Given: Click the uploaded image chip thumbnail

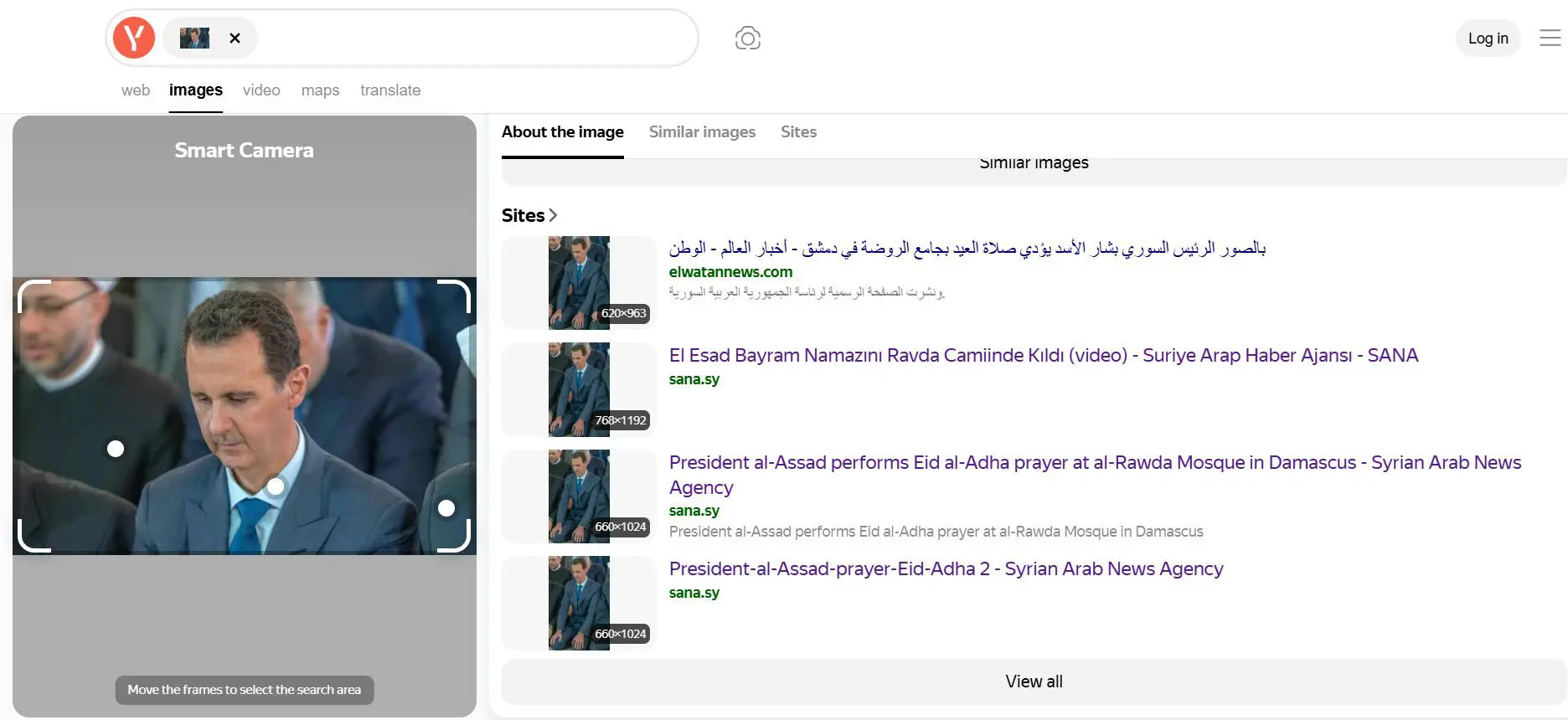Looking at the screenshot, I should [194, 38].
